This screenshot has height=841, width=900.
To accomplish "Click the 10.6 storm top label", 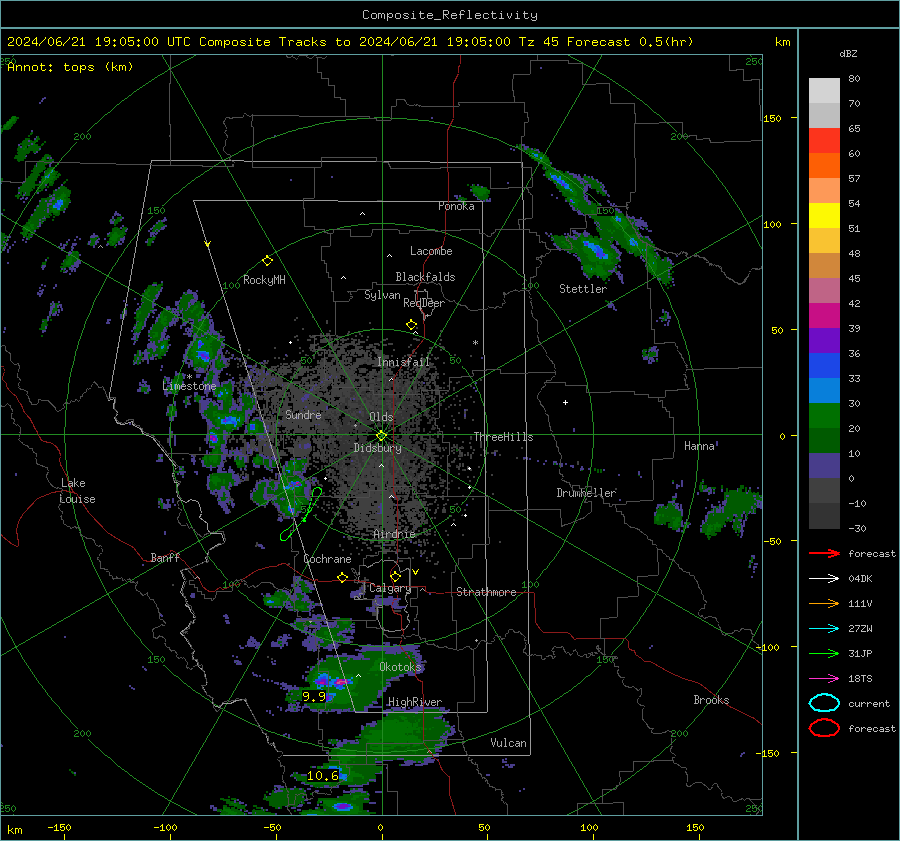I will (x=323, y=776).
